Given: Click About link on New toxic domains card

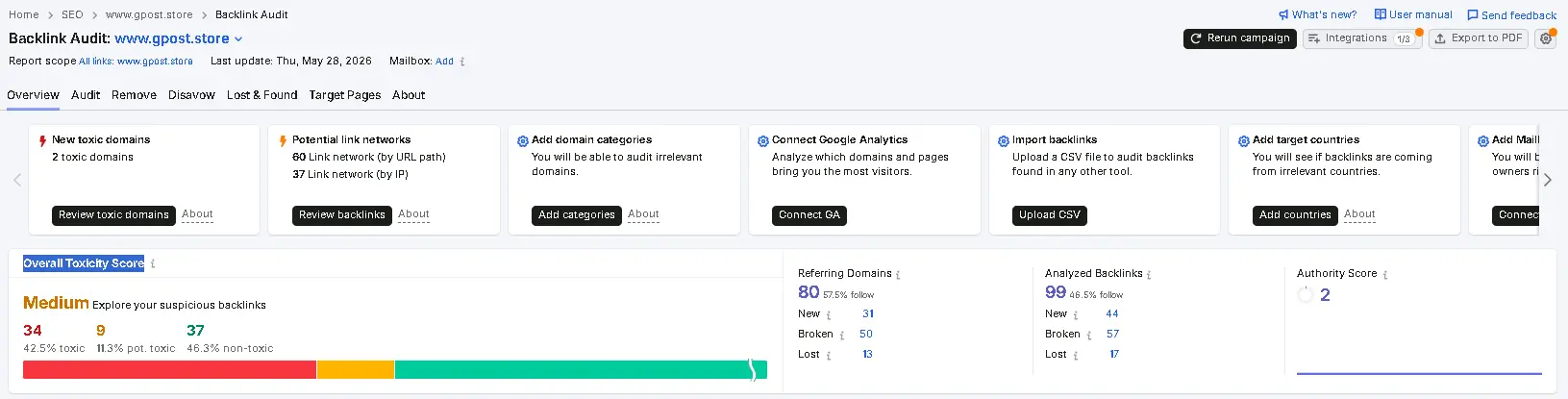Looking at the screenshot, I should 197,214.
